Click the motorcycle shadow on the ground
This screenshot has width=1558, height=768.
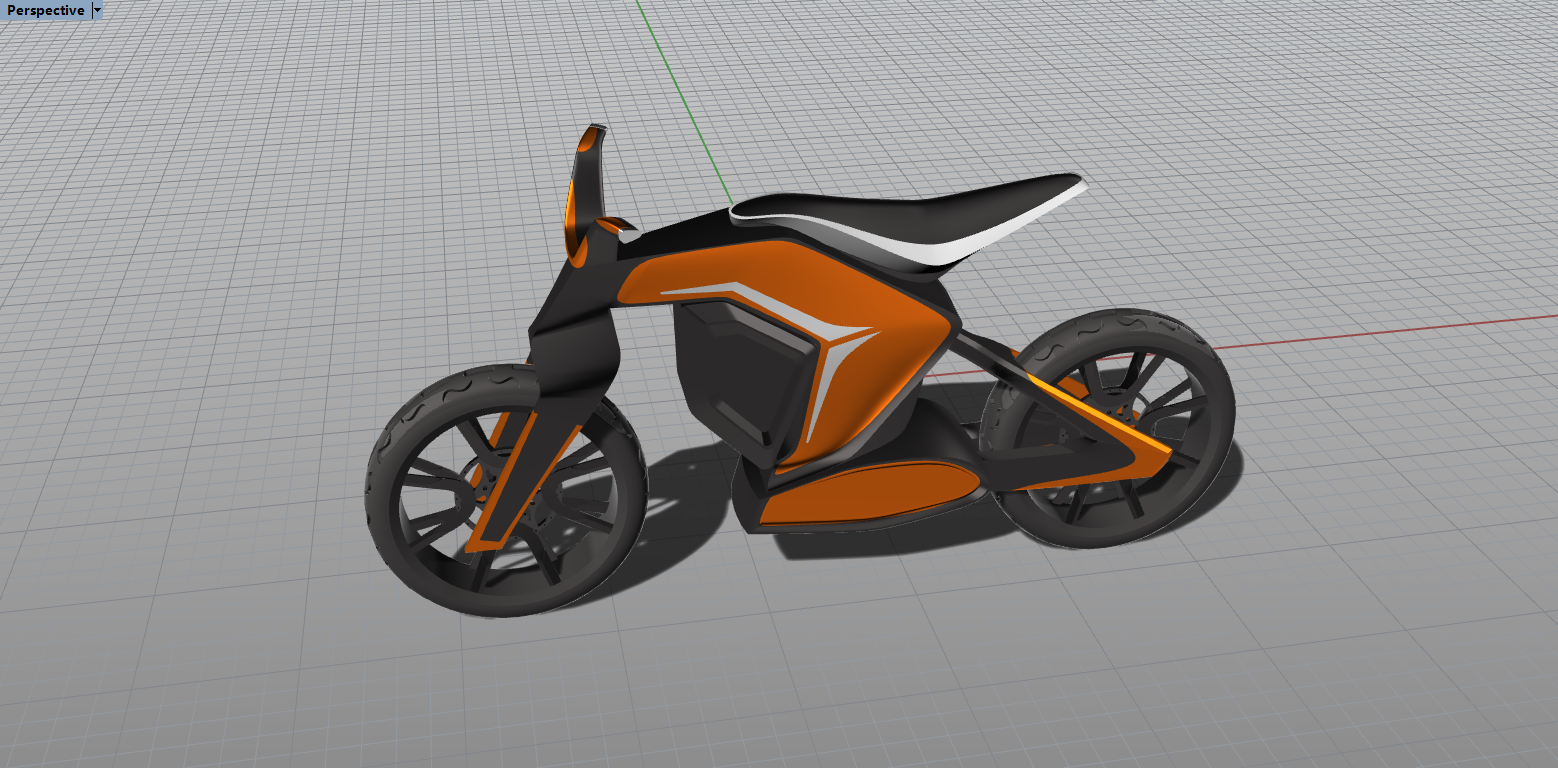tap(680, 500)
